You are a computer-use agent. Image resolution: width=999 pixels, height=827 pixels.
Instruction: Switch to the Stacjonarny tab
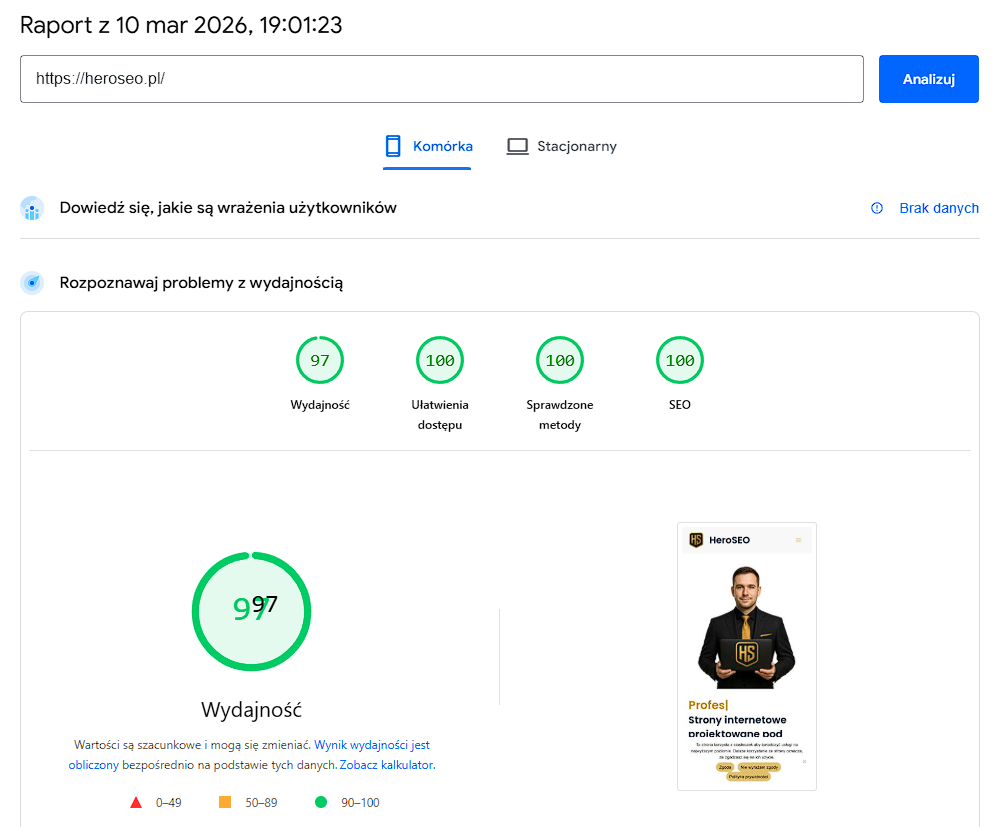(561, 147)
